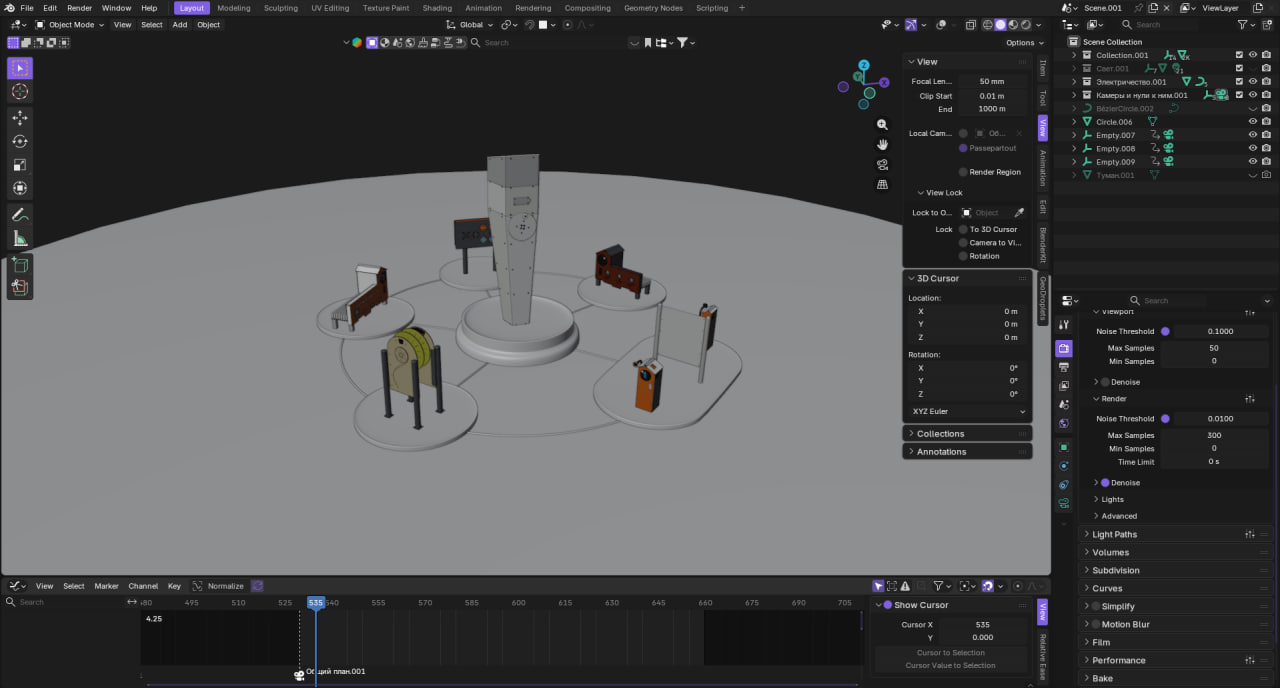The width and height of the screenshot is (1280, 688).
Task: Click the Viewport Noise Threshold 0.1000 field
Action: click(x=1220, y=331)
